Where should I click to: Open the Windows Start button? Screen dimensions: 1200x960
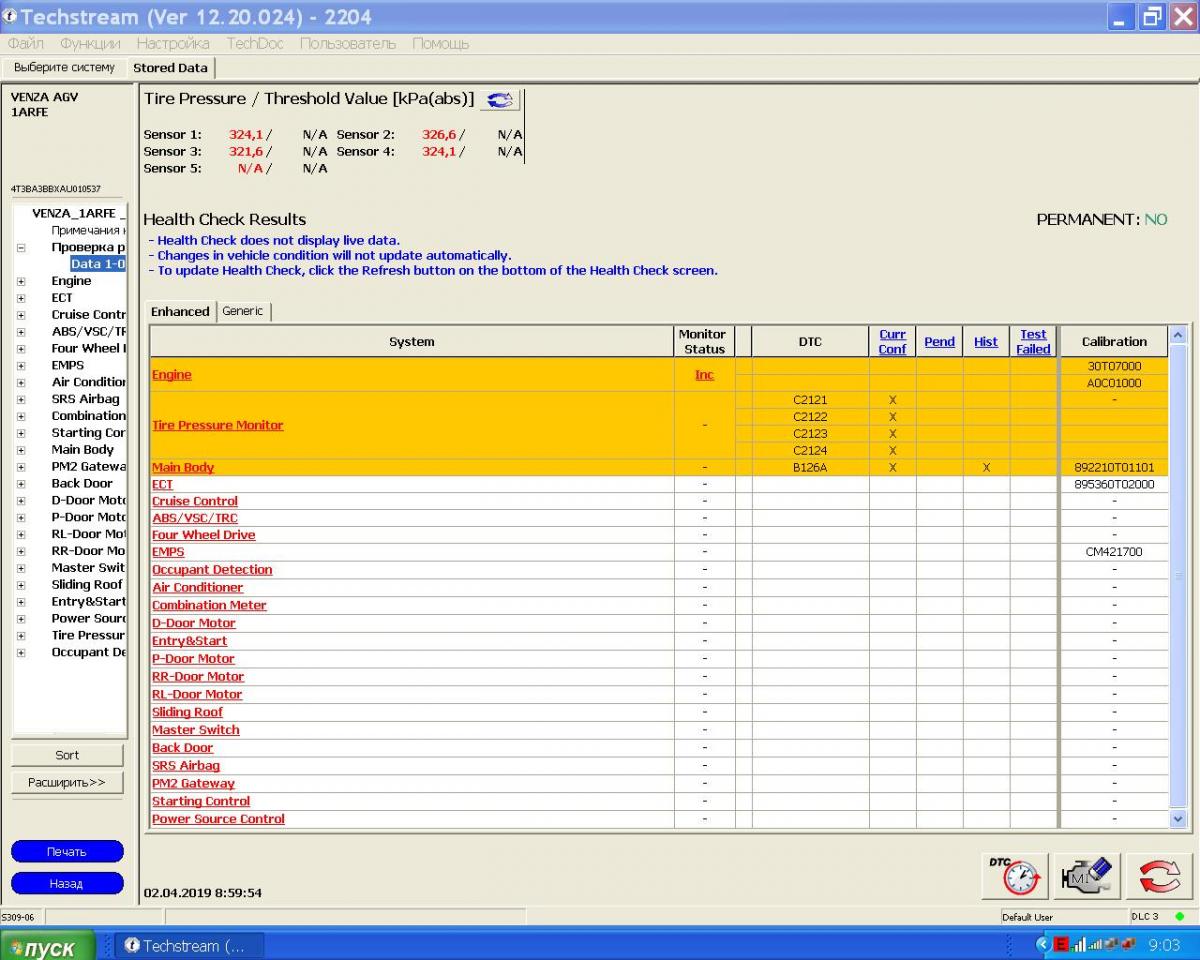pos(48,946)
